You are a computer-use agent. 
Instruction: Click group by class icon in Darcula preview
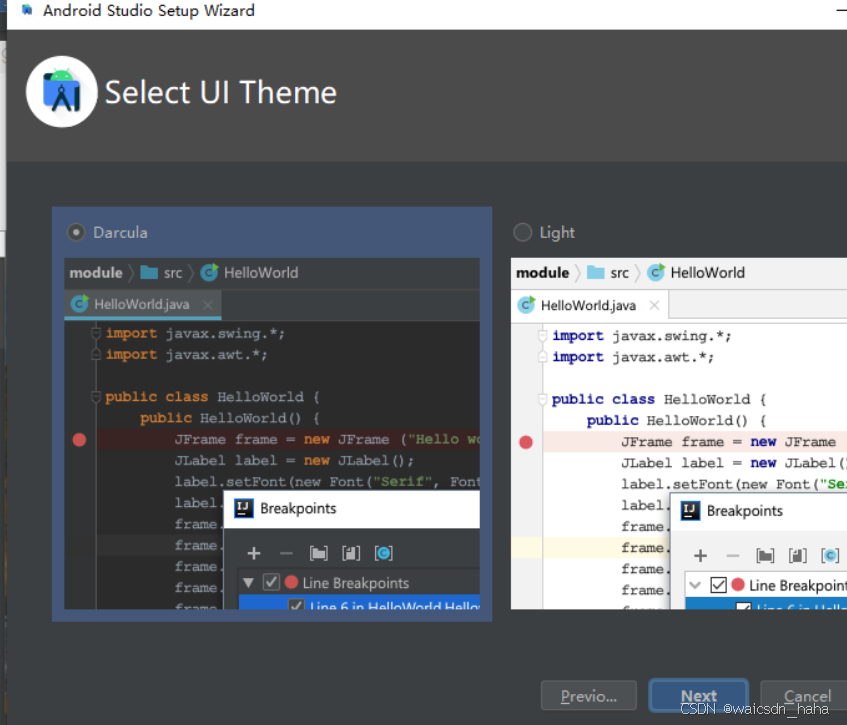tap(384, 553)
